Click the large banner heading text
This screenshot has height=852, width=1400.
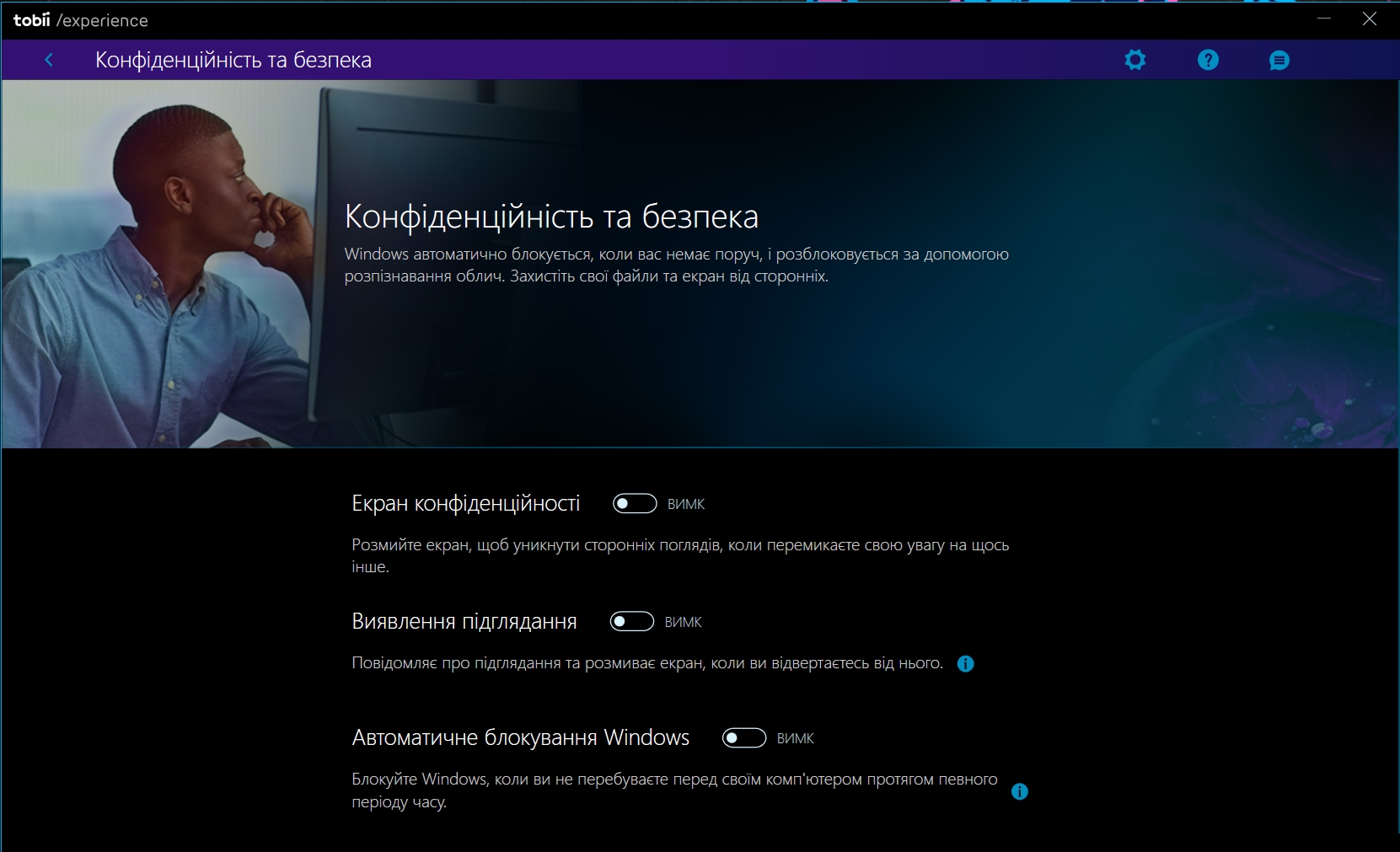pos(551,217)
